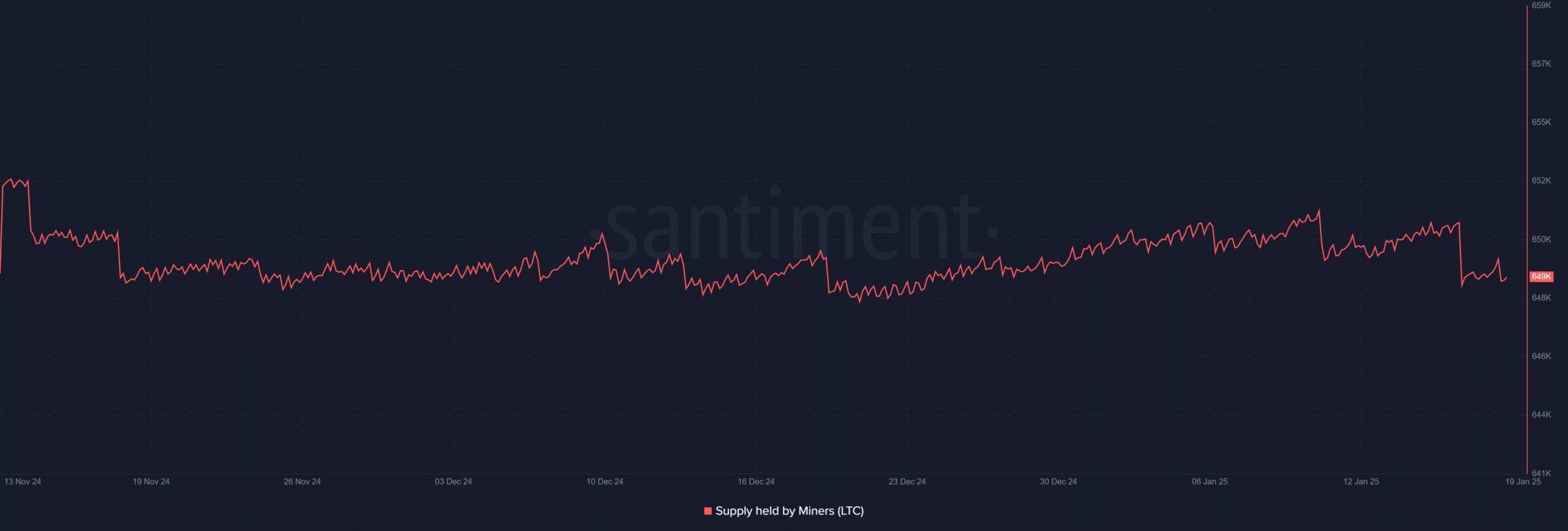The height and width of the screenshot is (531, 1568).
Task: Click the 652K y-axis label
Action: pos(1541,181)
